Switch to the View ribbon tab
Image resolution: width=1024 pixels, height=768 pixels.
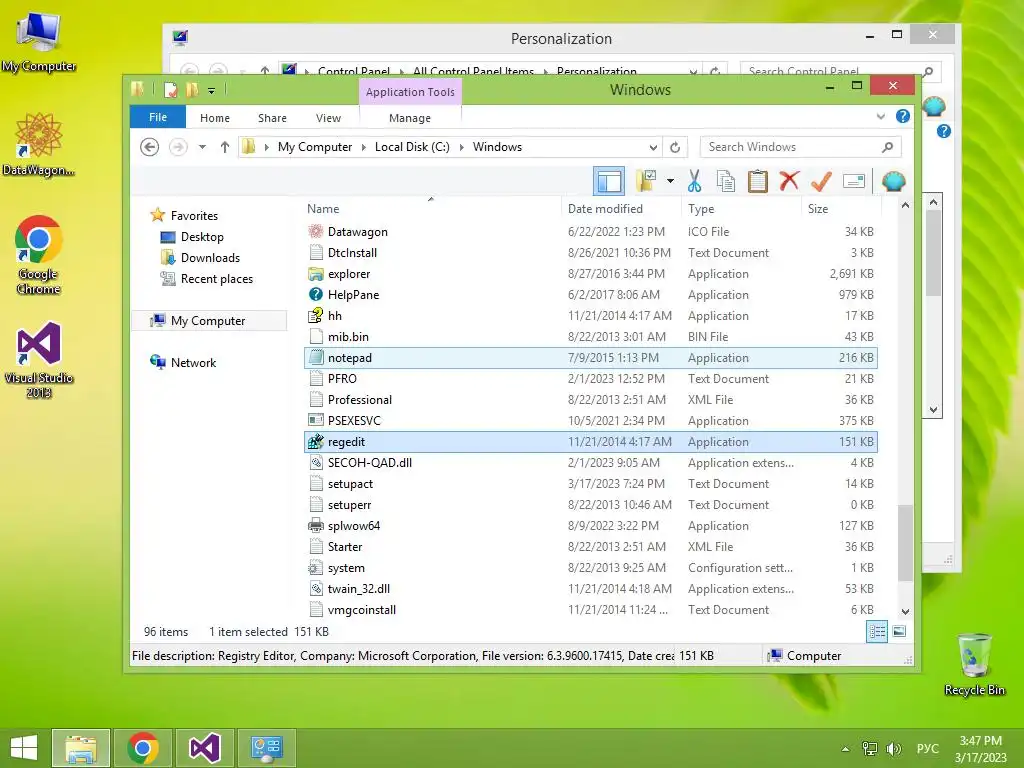coord(328,118)
